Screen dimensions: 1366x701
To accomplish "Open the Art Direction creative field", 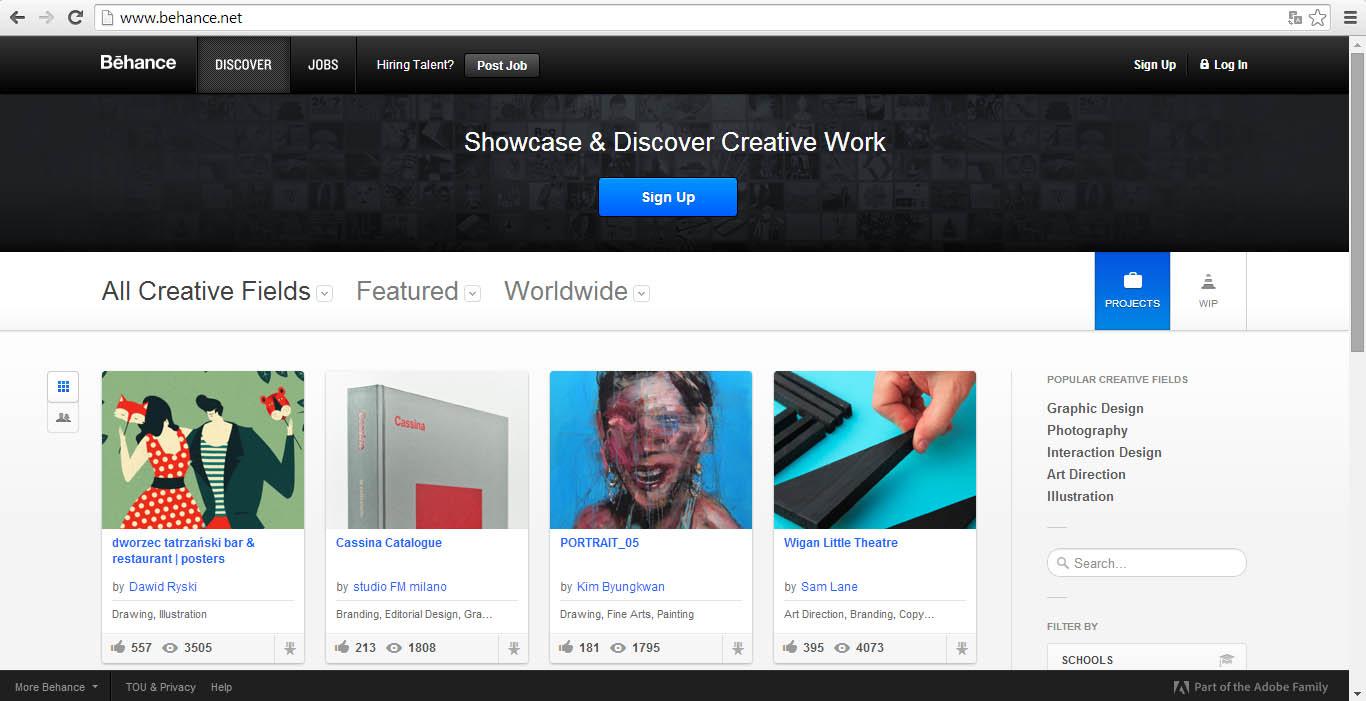I will point(1086,474).
